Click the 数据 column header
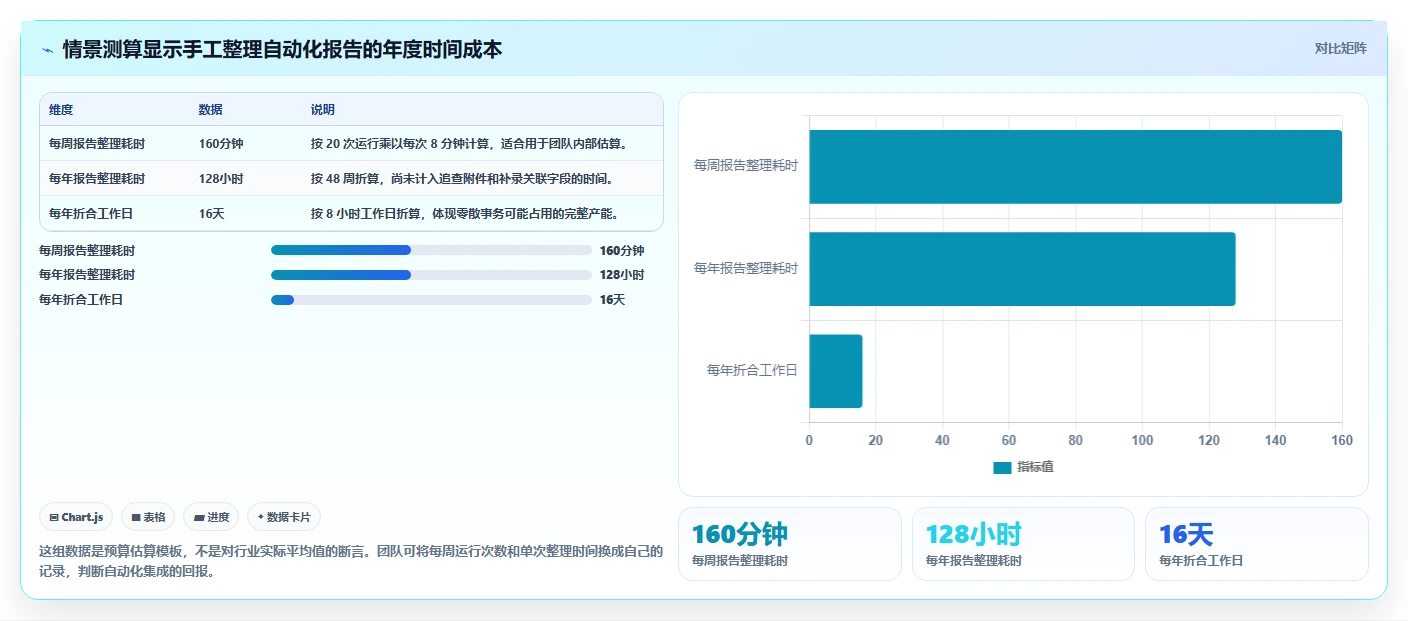This screenshot has height=621, width=1408. point(211,110)
